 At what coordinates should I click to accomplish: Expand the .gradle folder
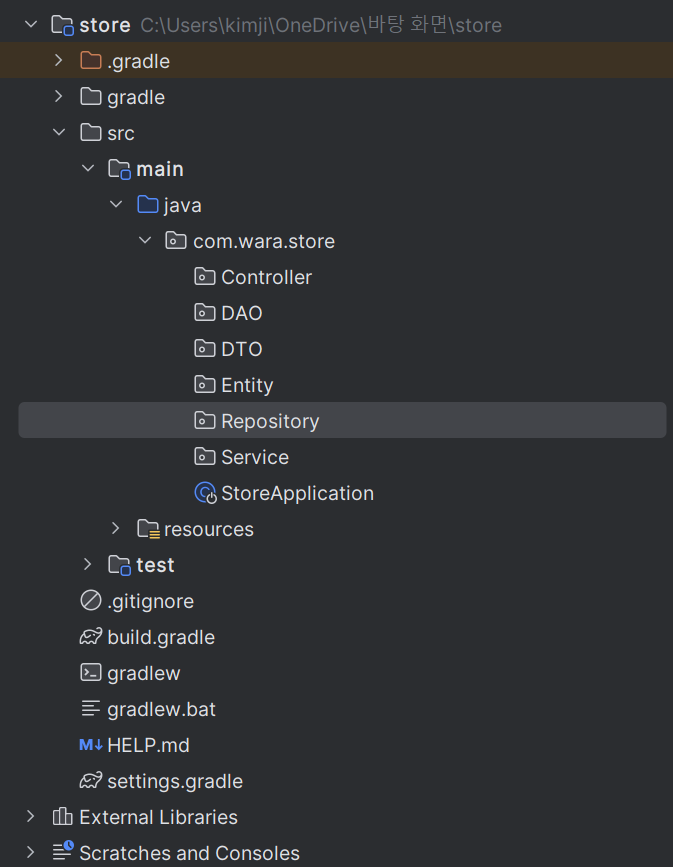coord(59,61)
